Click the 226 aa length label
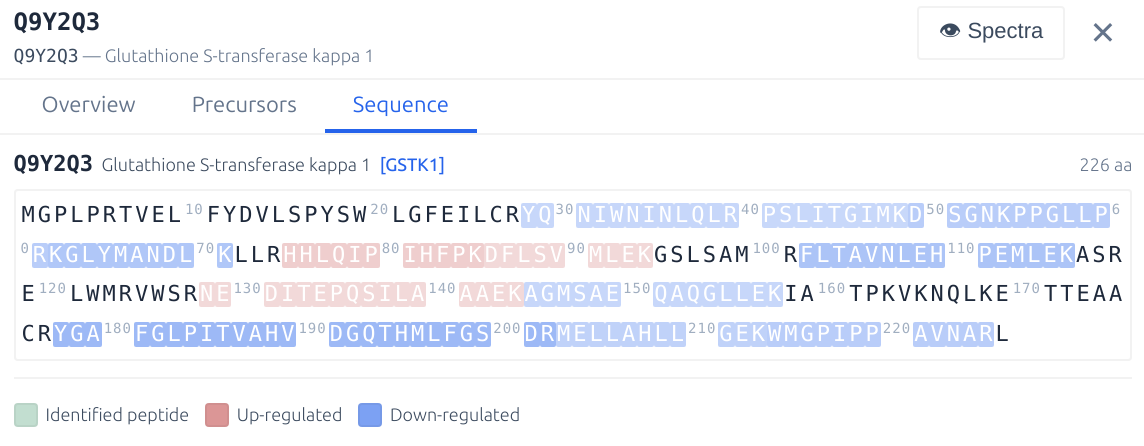Image resolution: width=1144 pixels, height=446 pixels. click(1104, 164)
